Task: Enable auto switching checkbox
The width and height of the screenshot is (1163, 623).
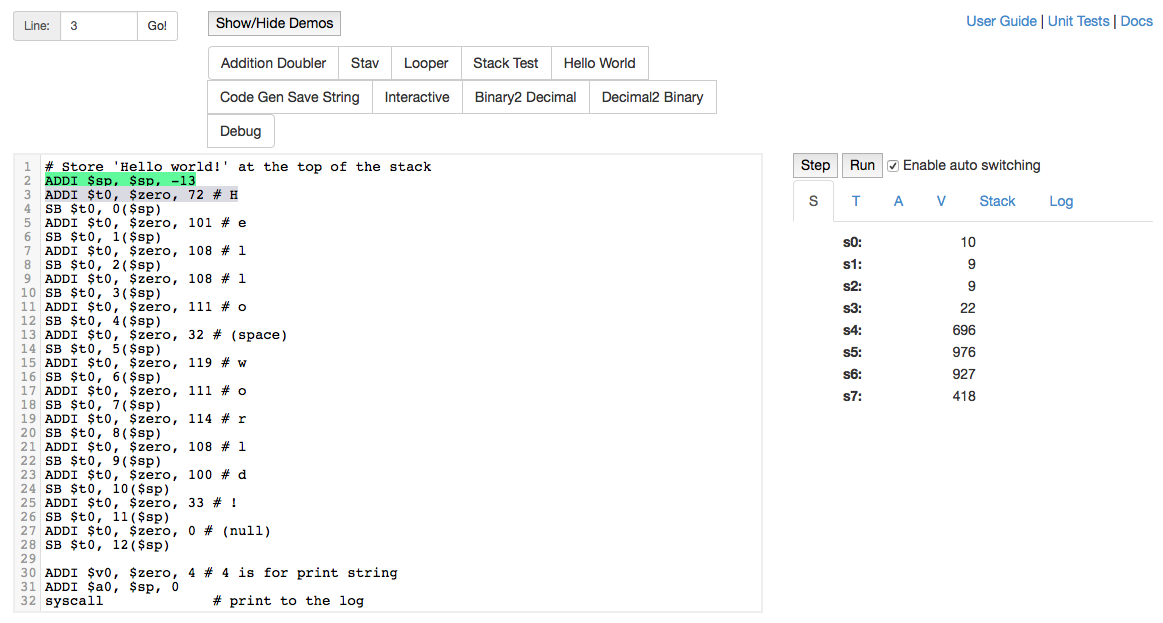Action: coord(893,166)
